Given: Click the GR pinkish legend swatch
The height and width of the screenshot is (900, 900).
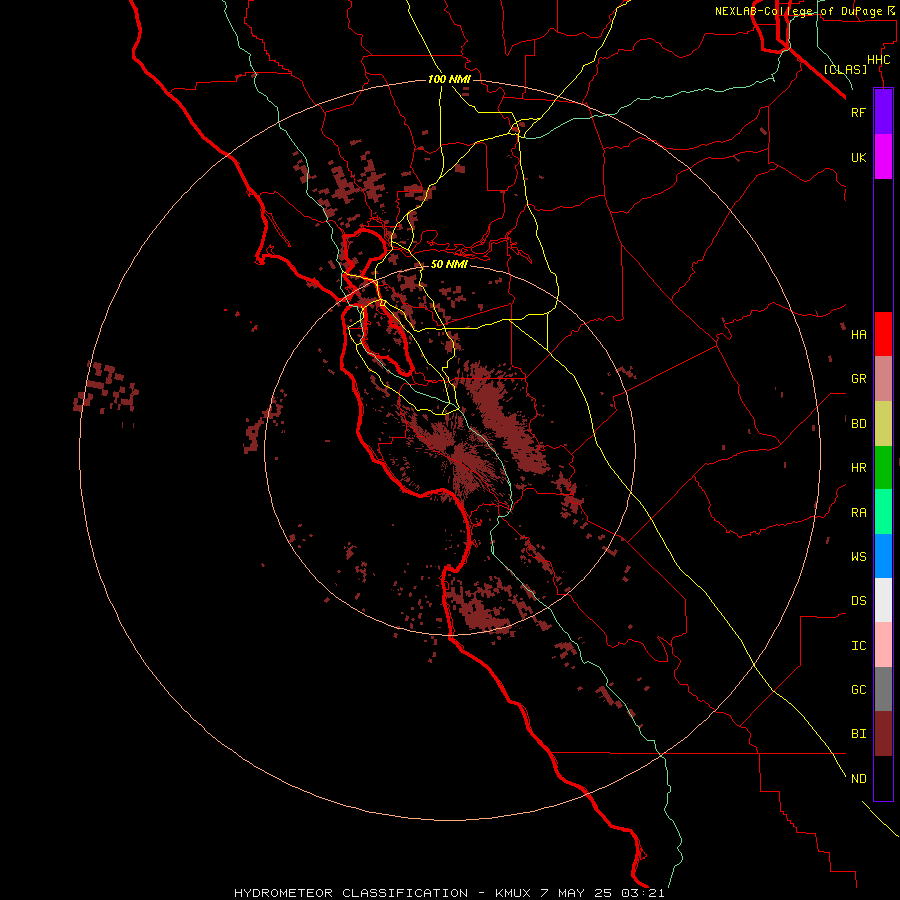Looking at the screenshot, I should 883,378.
